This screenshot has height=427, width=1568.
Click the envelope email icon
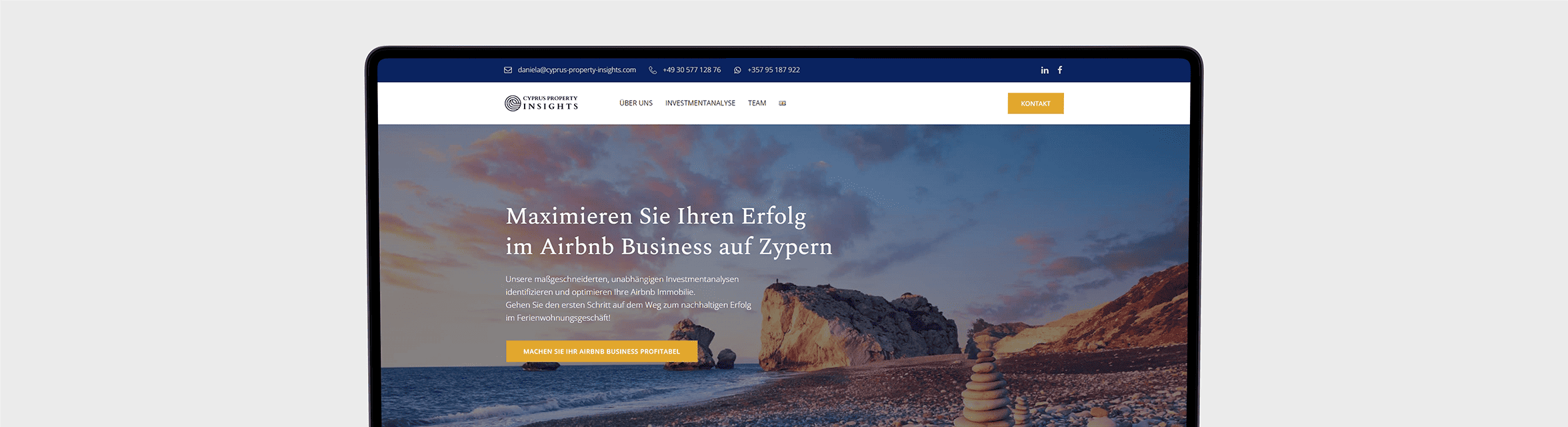tap(508, 70)
